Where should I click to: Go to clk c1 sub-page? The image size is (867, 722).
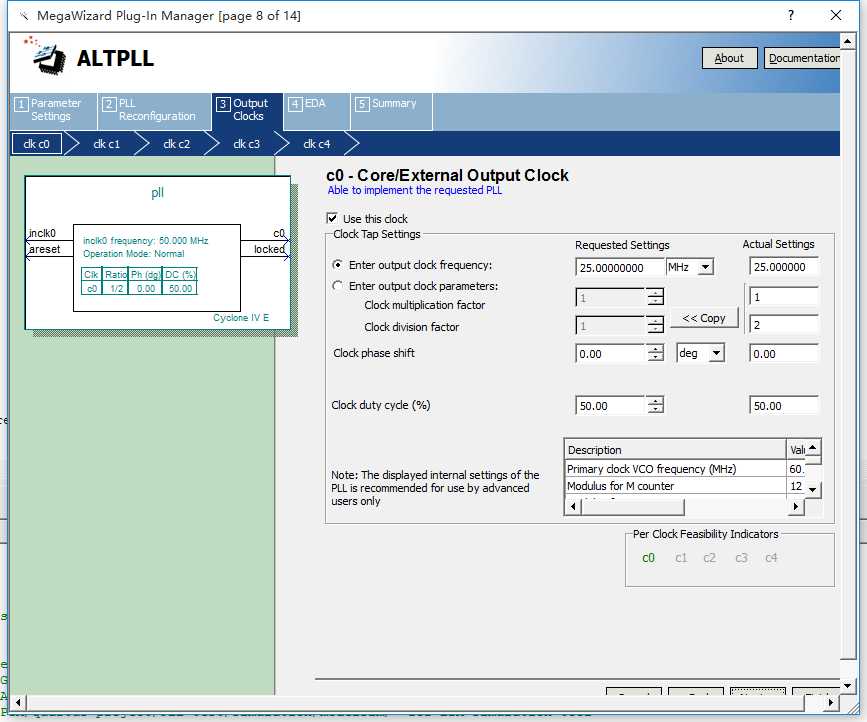pyautogui.click(x=107, y=144)
